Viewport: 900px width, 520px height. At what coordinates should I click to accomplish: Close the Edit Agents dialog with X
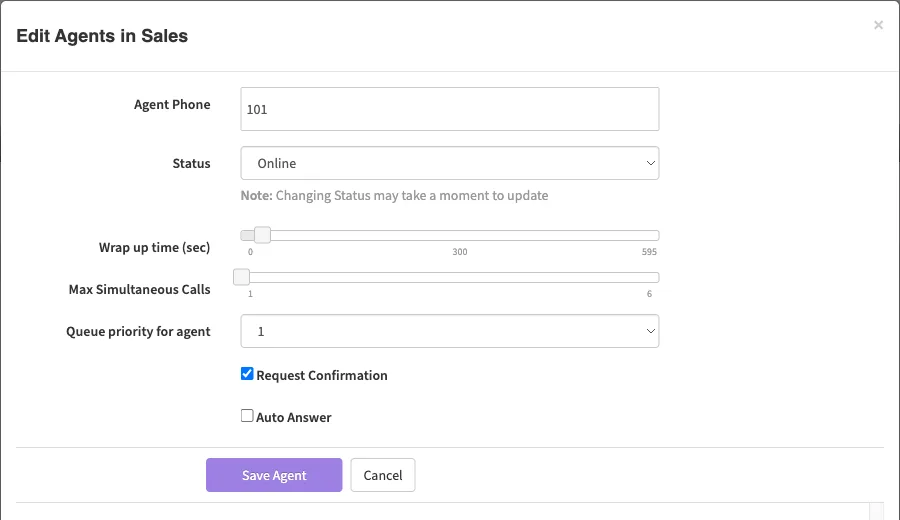(878, 25)
